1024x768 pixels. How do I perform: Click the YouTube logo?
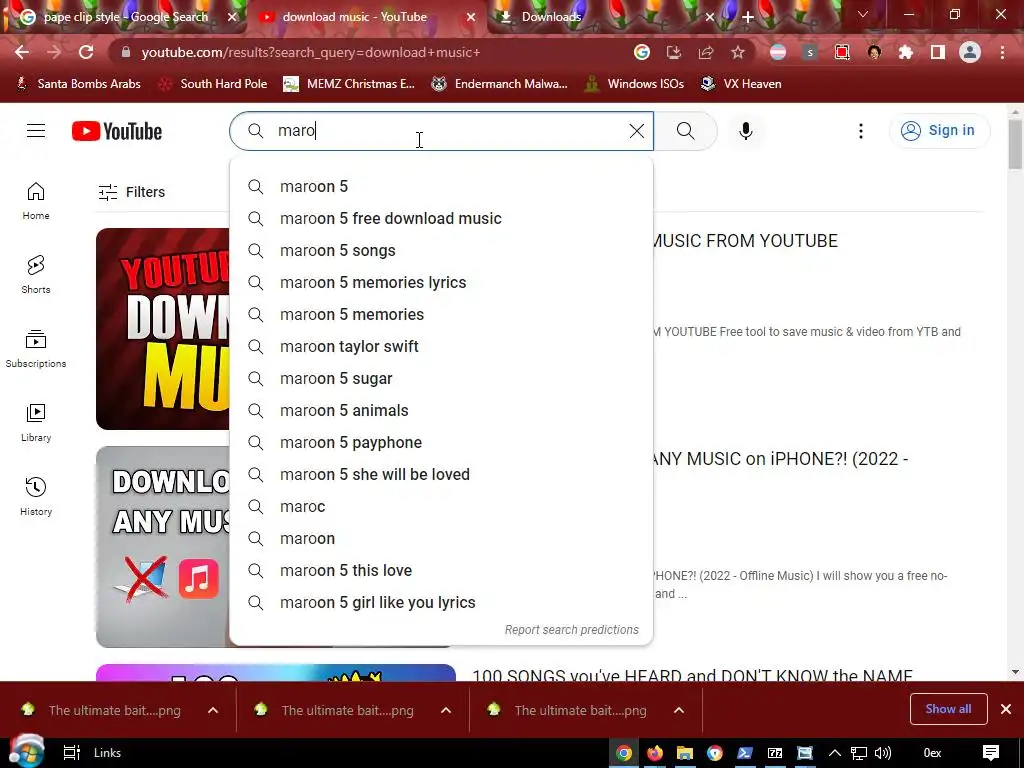[117, 131]
